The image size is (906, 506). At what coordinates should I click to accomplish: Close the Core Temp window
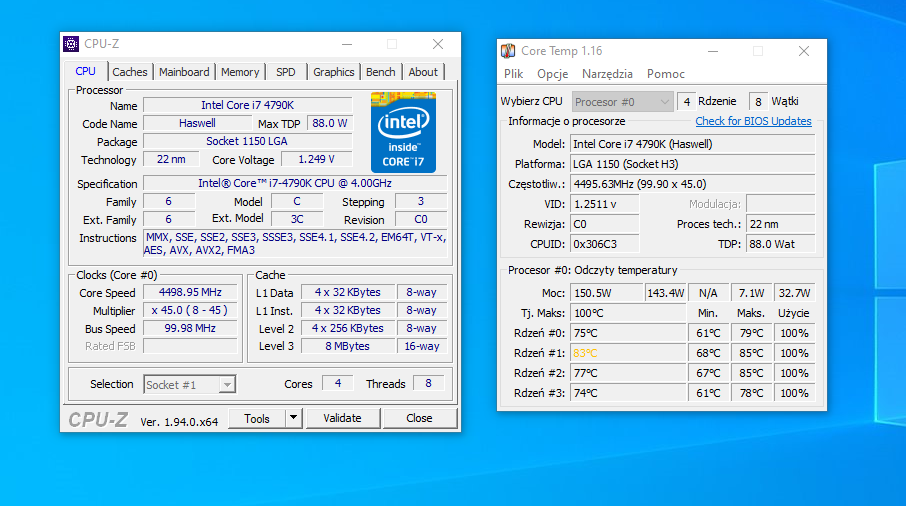[804, 51]
